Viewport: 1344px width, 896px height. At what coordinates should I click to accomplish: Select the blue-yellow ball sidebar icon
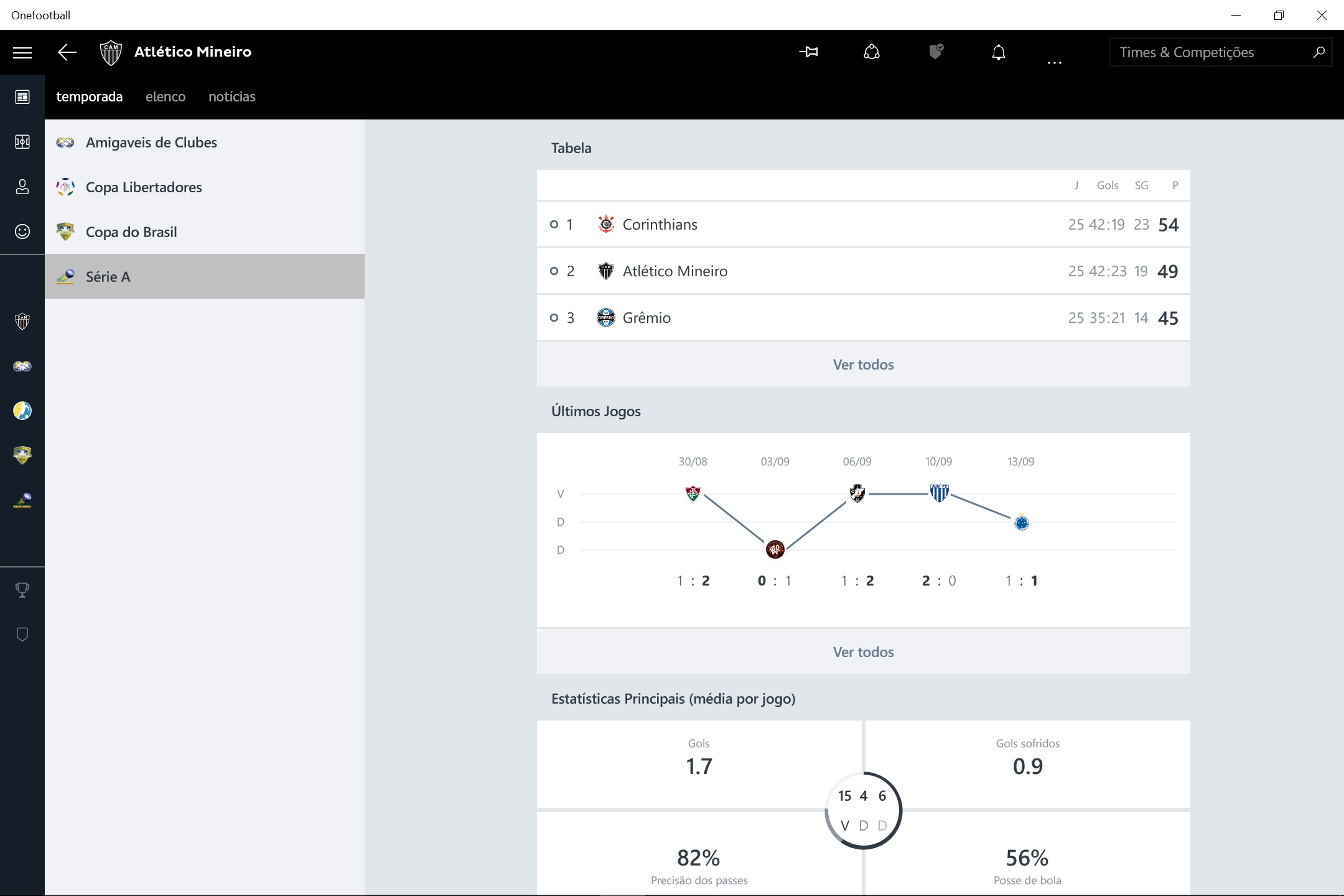click(x=22, y=411)
